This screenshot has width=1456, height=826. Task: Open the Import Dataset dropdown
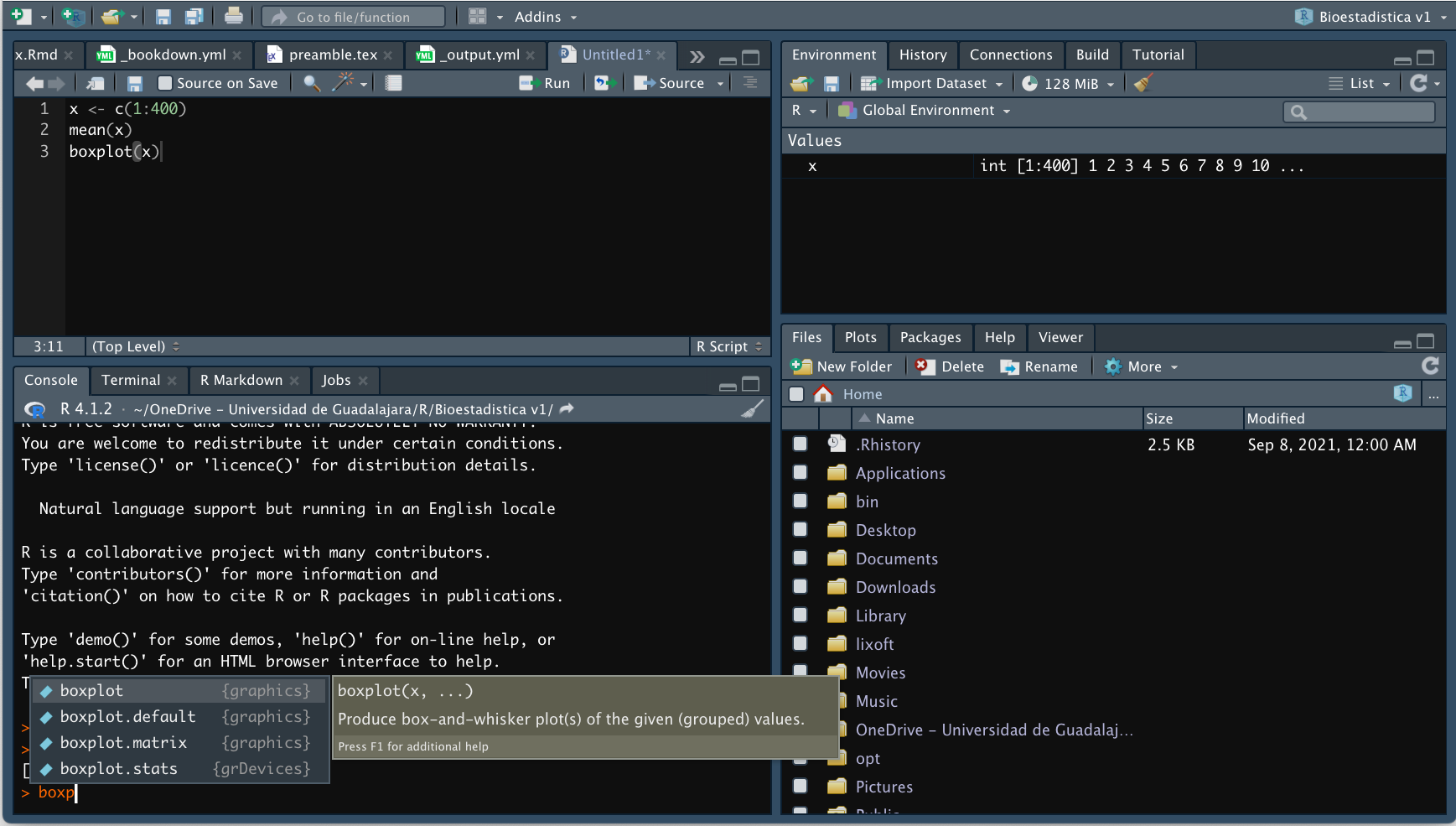pyautogui.click(x=935, y=83)
